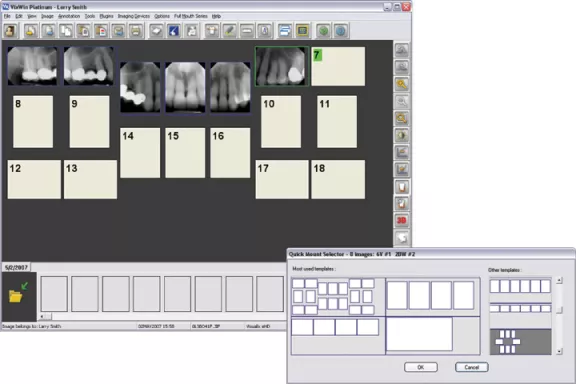Click left arrow of image tray scrollbar
This screenshot has height=384, width=576.
point(42,316)
